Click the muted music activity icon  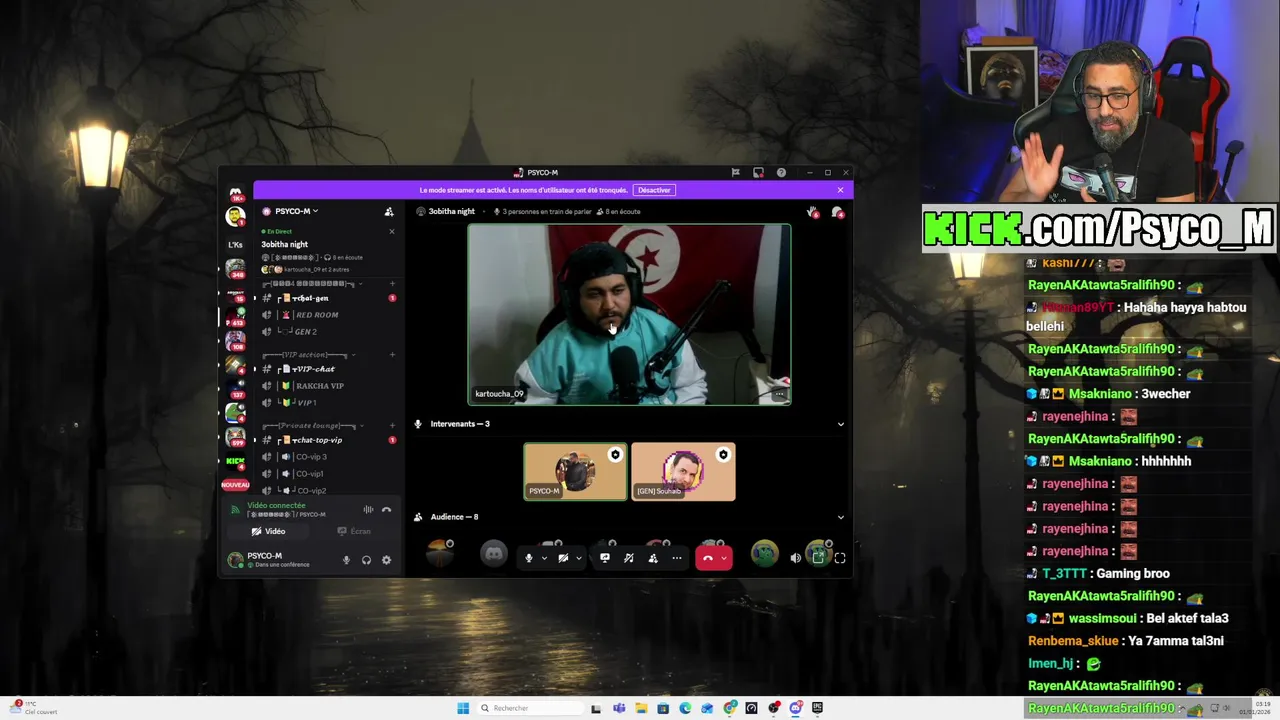click(629, 558)
